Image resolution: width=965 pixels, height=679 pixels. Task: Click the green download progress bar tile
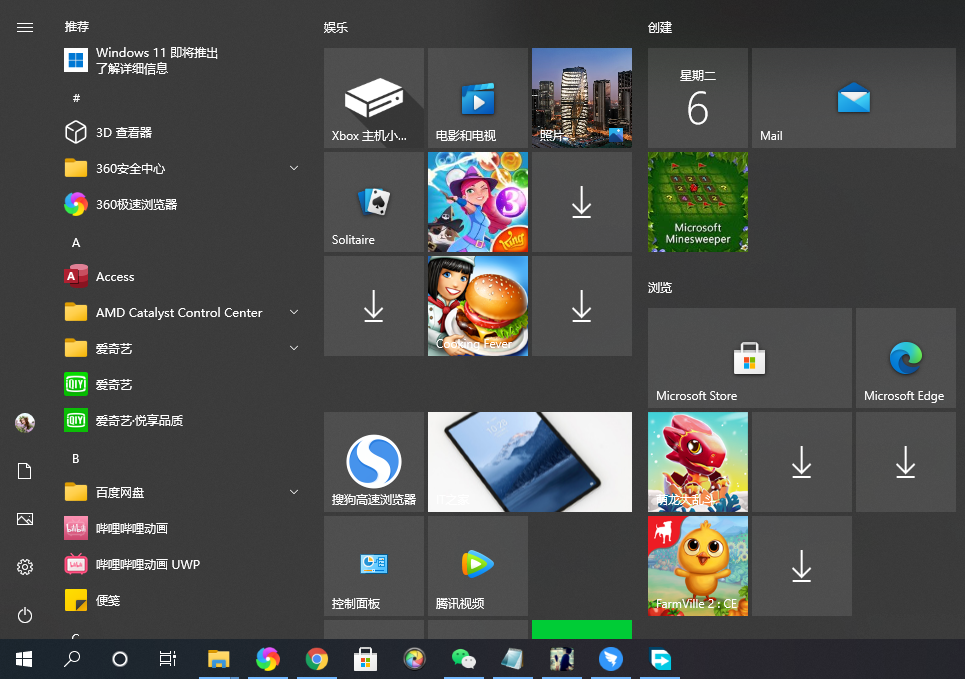[x=581, y=629]
